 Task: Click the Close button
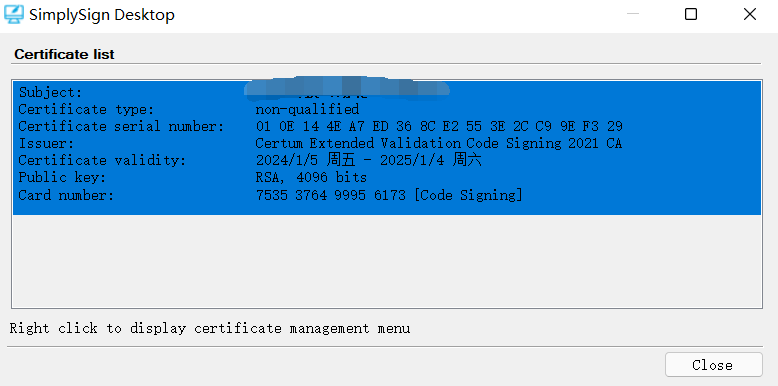(713, 365)
